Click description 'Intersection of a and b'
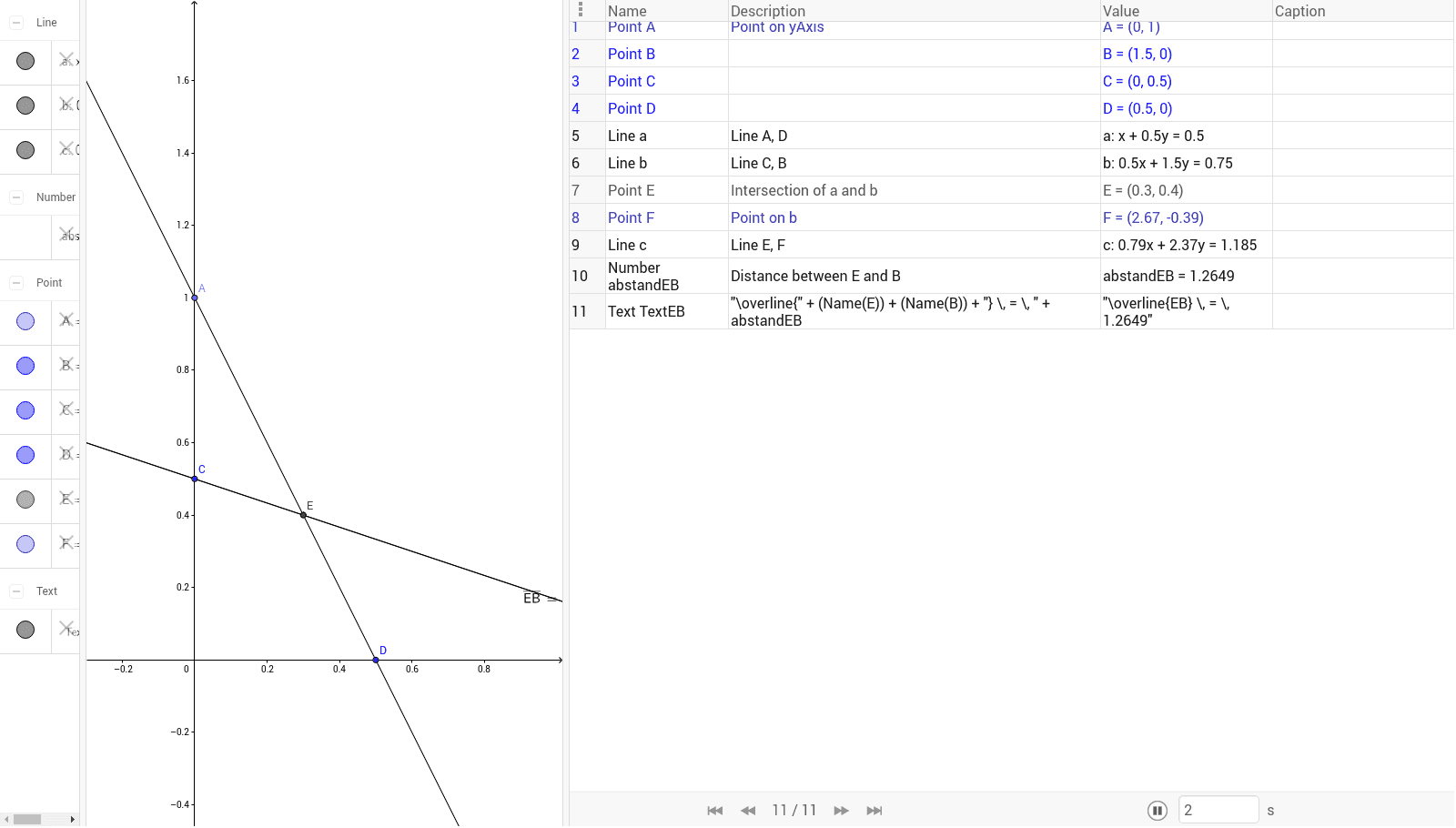1456x828 pixels. pyautogui.click(x=804, y=190)
